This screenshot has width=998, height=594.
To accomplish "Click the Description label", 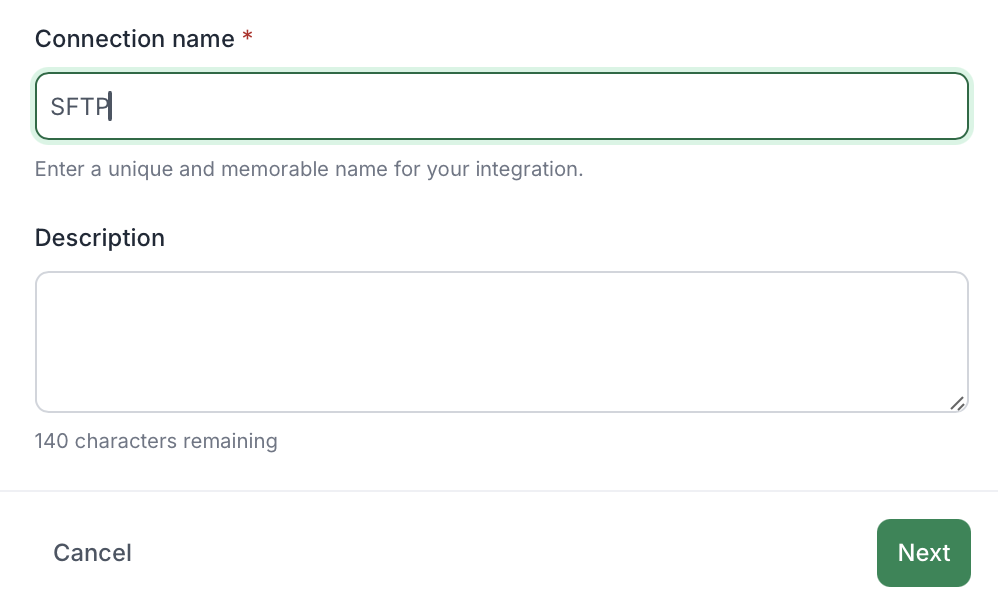I will 100,238.
